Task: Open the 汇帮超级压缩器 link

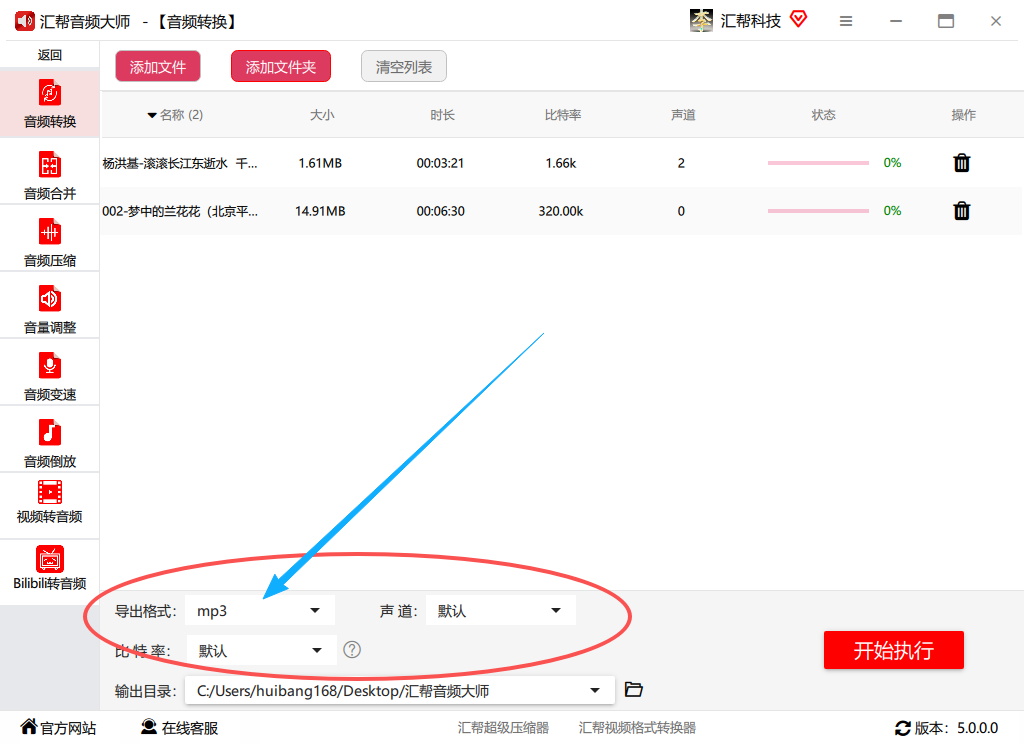Action: pyautogui.click(x=503, y=728)
